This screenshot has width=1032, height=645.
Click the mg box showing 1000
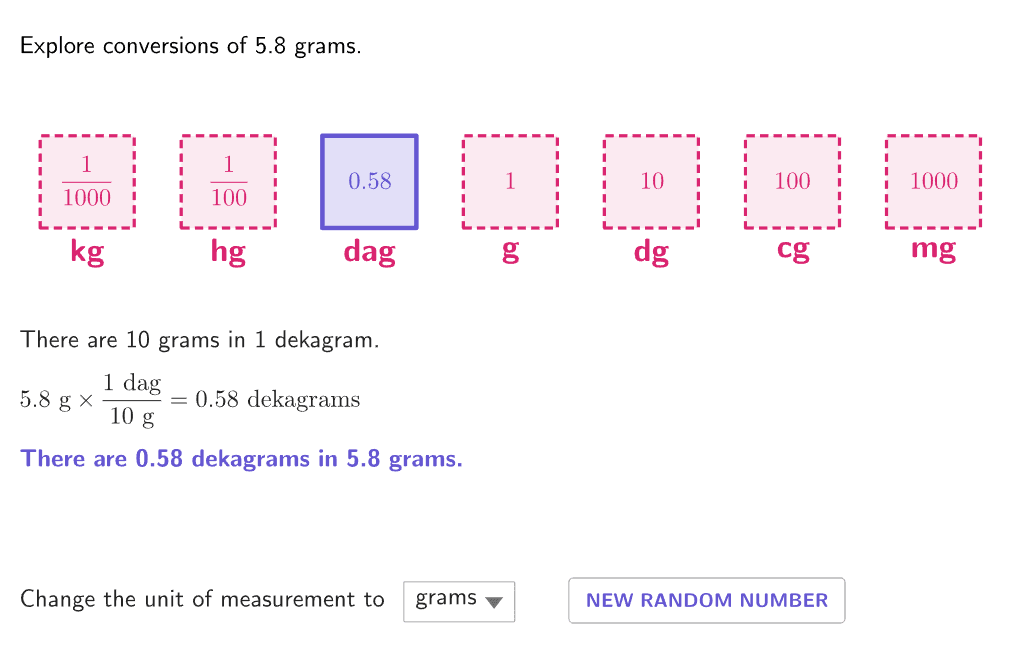coord(933,182)
